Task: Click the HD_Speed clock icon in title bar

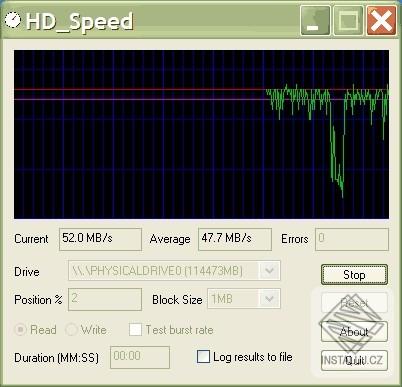Action: coord(13,20)
